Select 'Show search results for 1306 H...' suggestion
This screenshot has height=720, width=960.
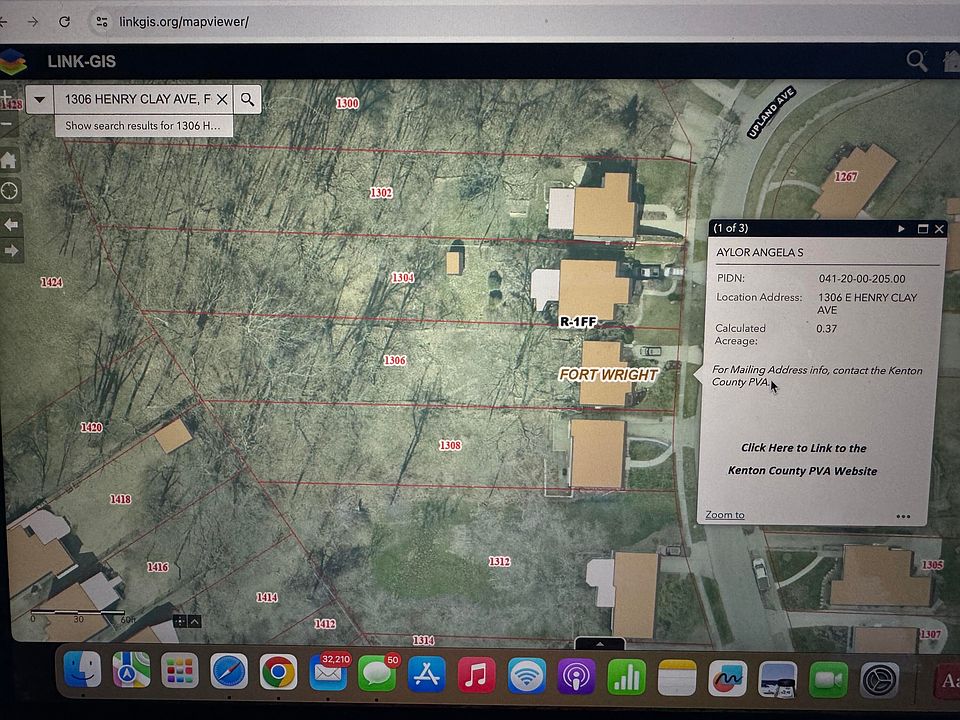click(x=143, y=126)
